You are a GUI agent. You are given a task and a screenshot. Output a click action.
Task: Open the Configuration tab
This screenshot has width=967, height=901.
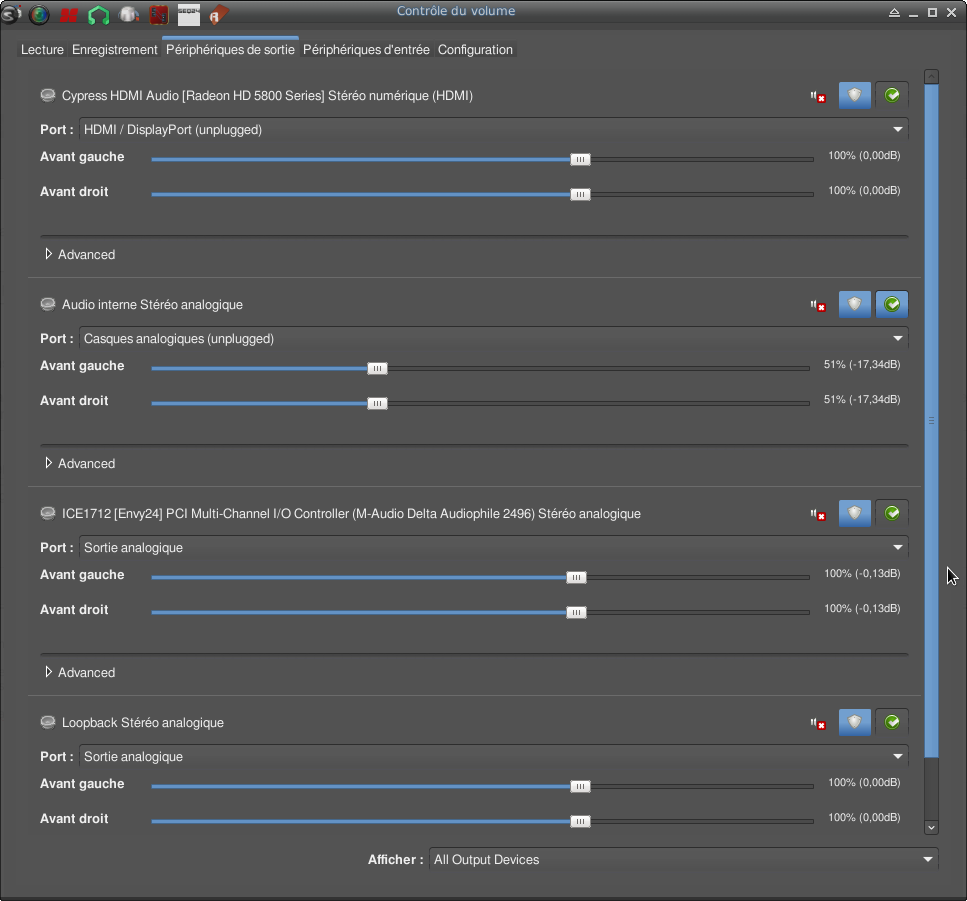click(475, 50)
